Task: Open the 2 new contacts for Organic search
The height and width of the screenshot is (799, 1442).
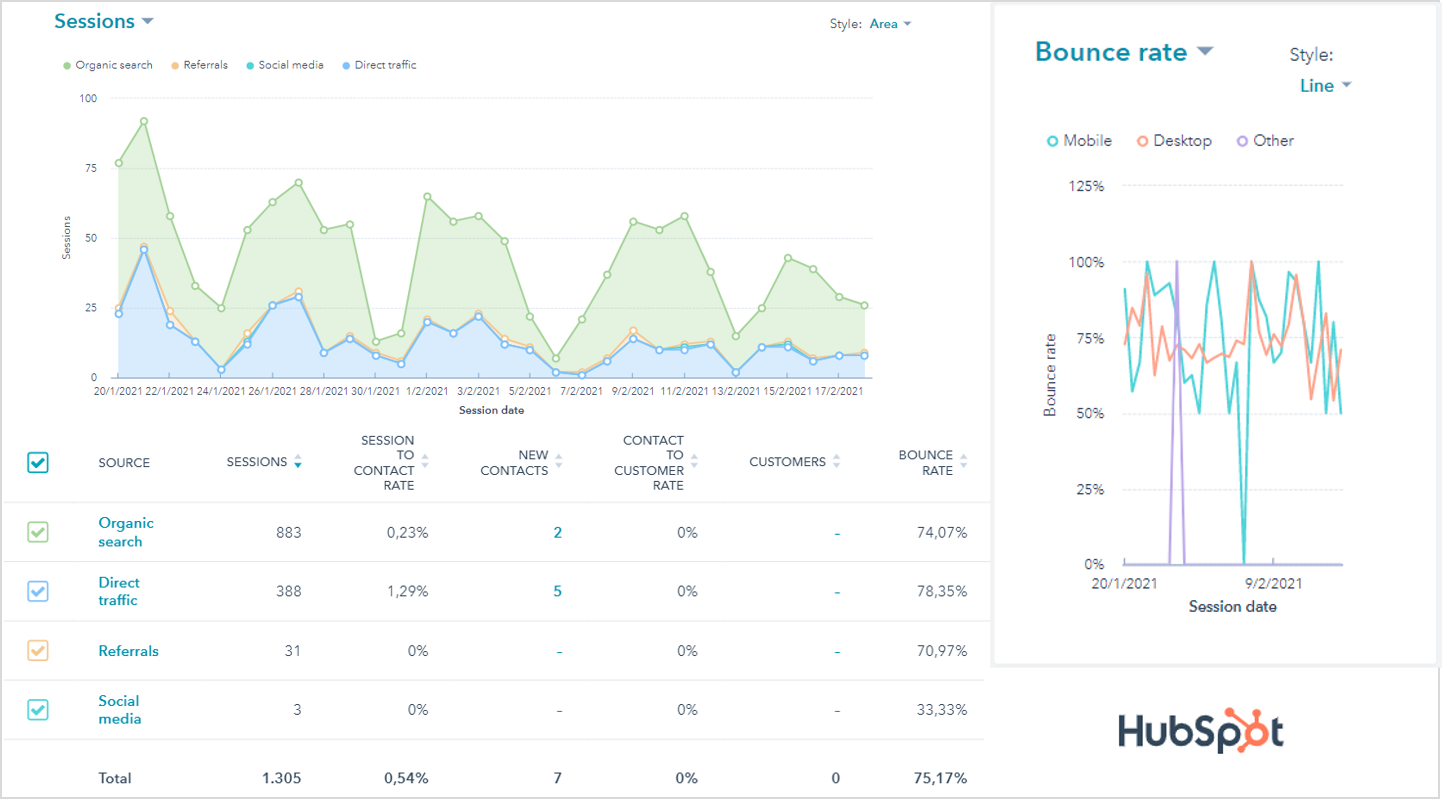Action: [558, 533]
